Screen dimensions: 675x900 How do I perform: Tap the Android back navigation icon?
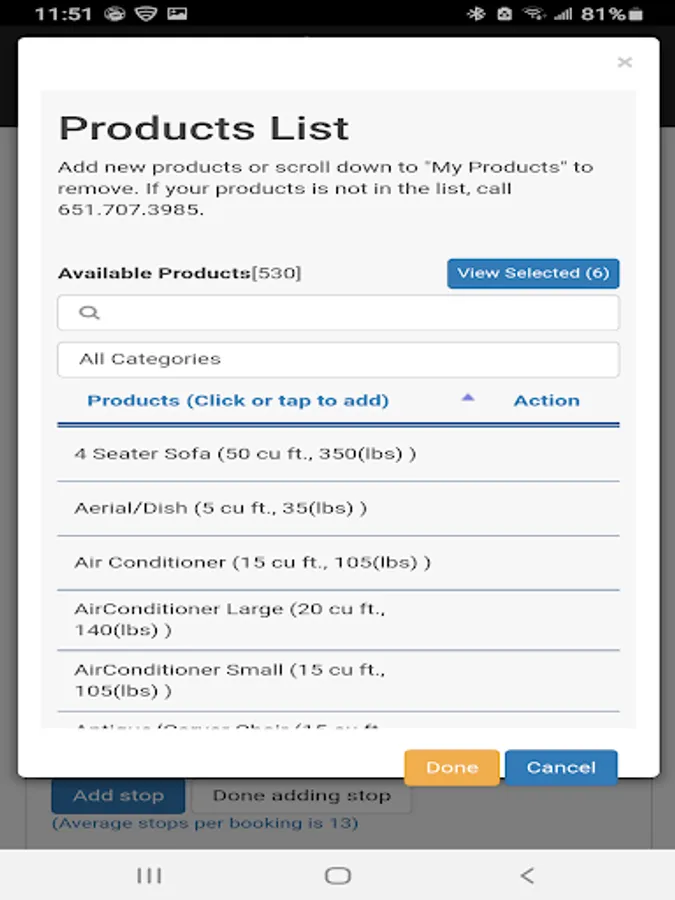point(527,876)
